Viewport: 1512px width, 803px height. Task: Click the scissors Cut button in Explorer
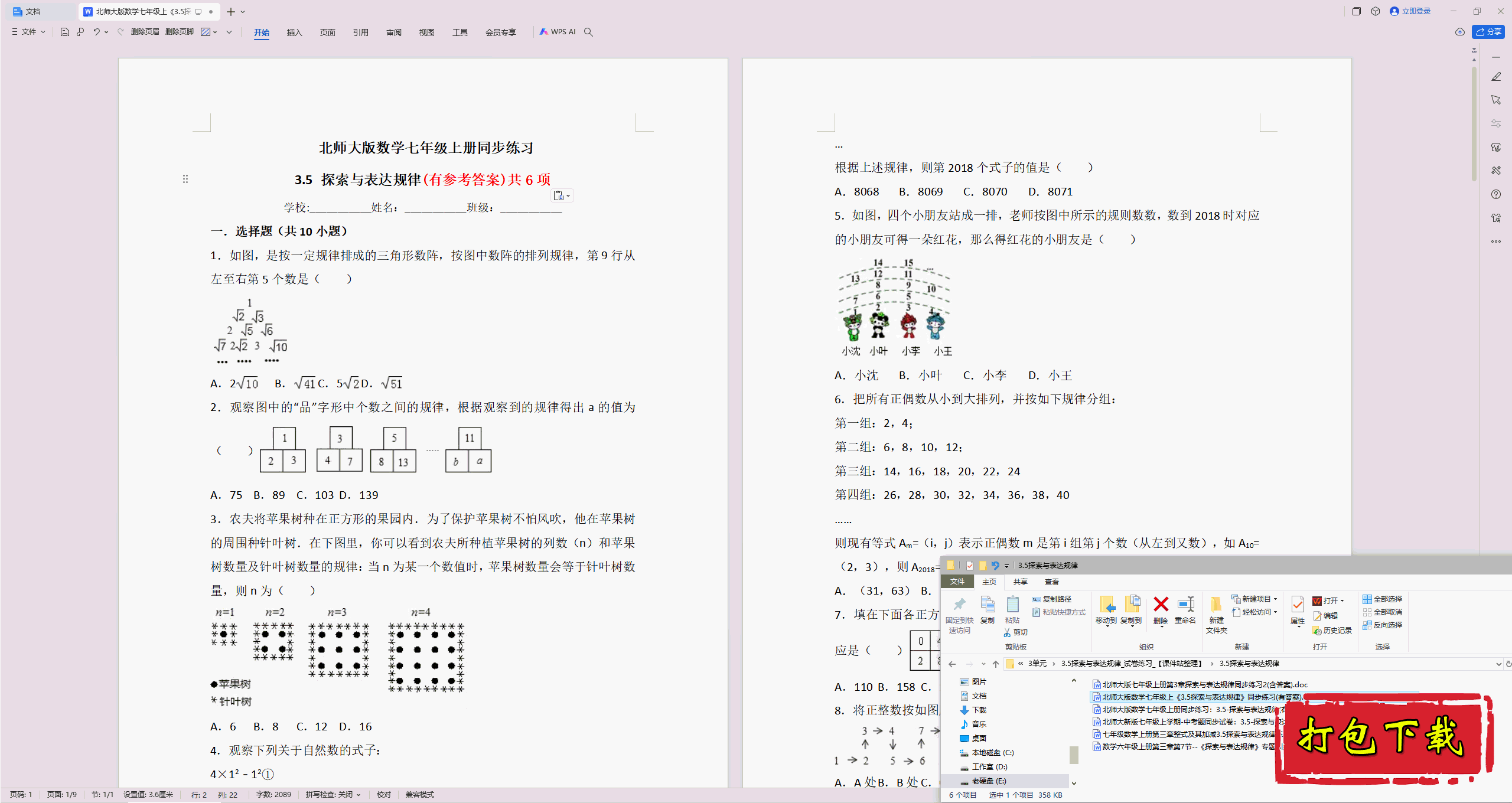point(1015,632)
